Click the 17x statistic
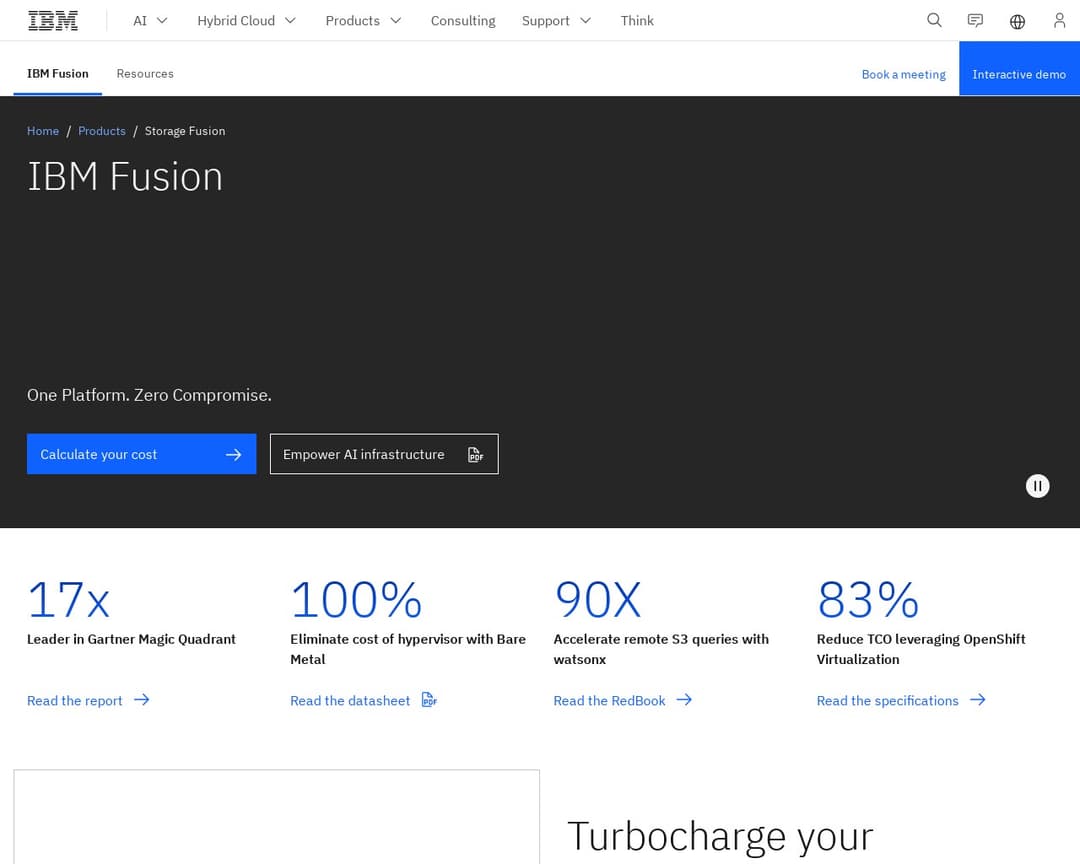Viewport: 1080px width, 864px height. pos(68,599)
